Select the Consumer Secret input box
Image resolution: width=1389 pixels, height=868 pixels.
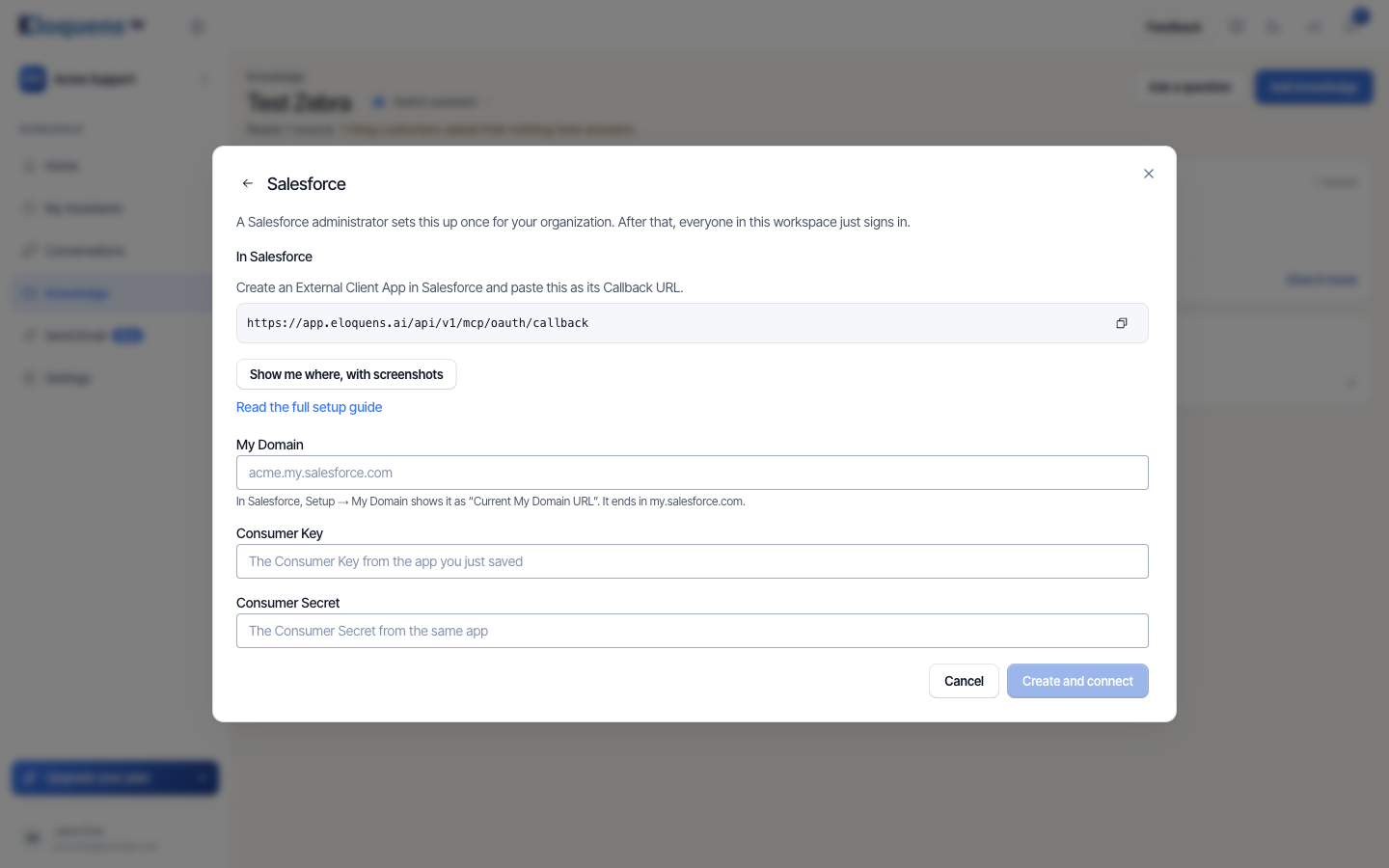point(692,631)
